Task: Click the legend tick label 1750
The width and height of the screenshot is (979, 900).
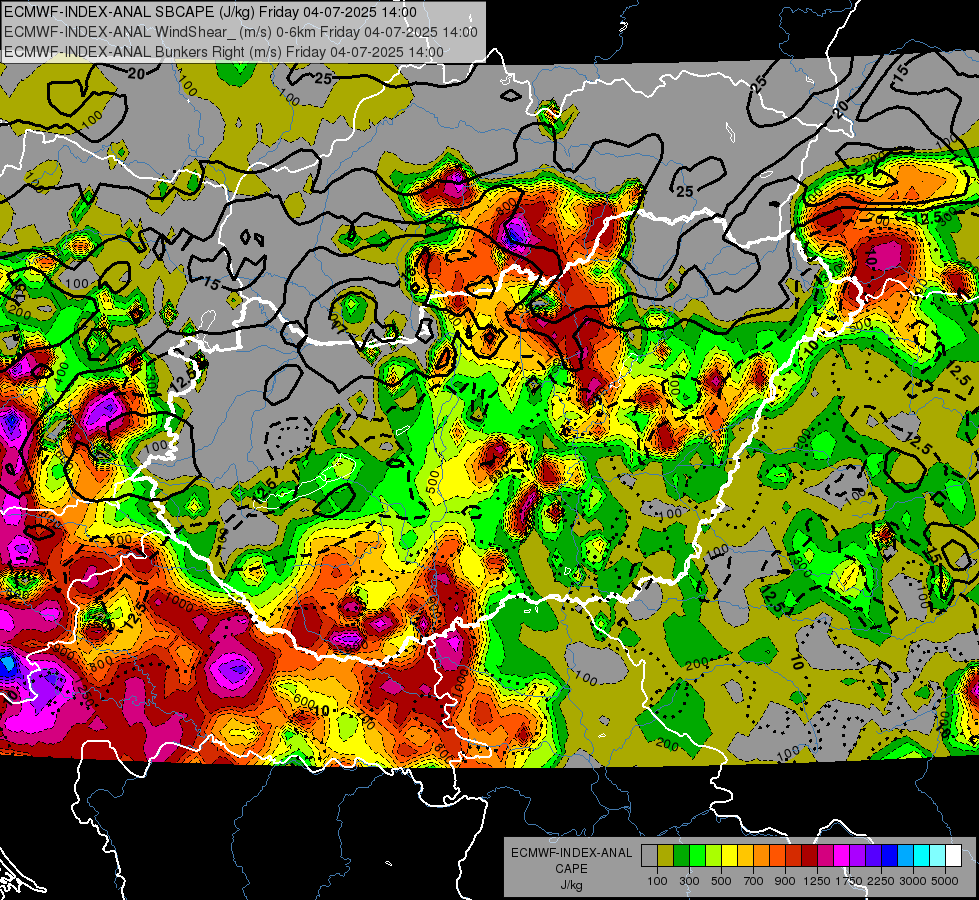Action: pos(849,881)
